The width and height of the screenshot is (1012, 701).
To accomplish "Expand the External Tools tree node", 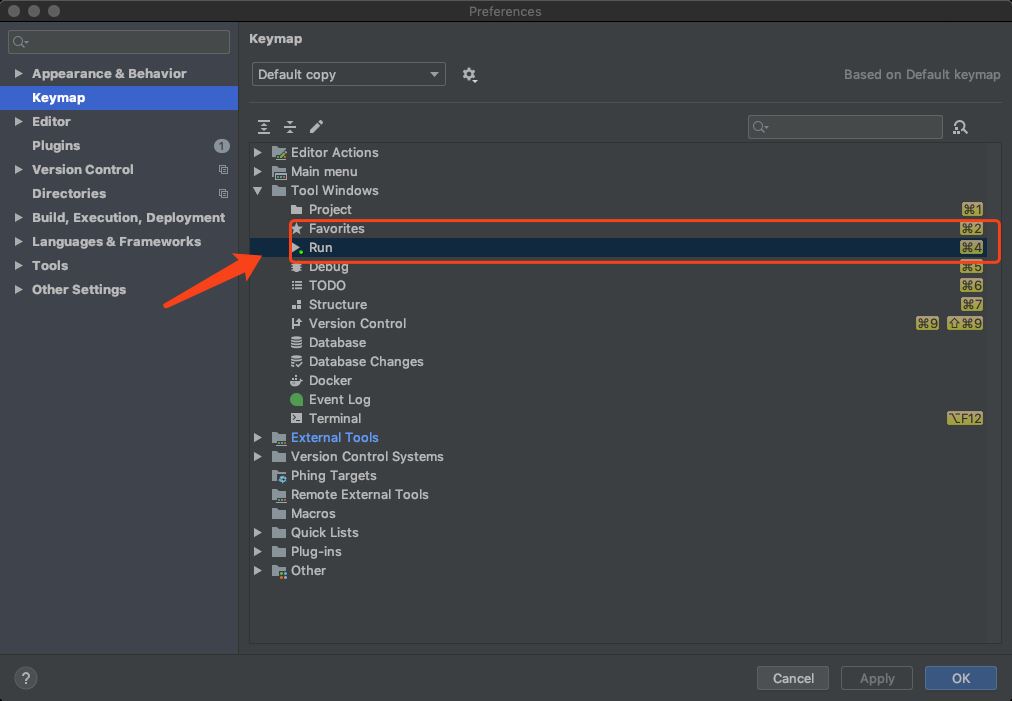I will 258,438.
